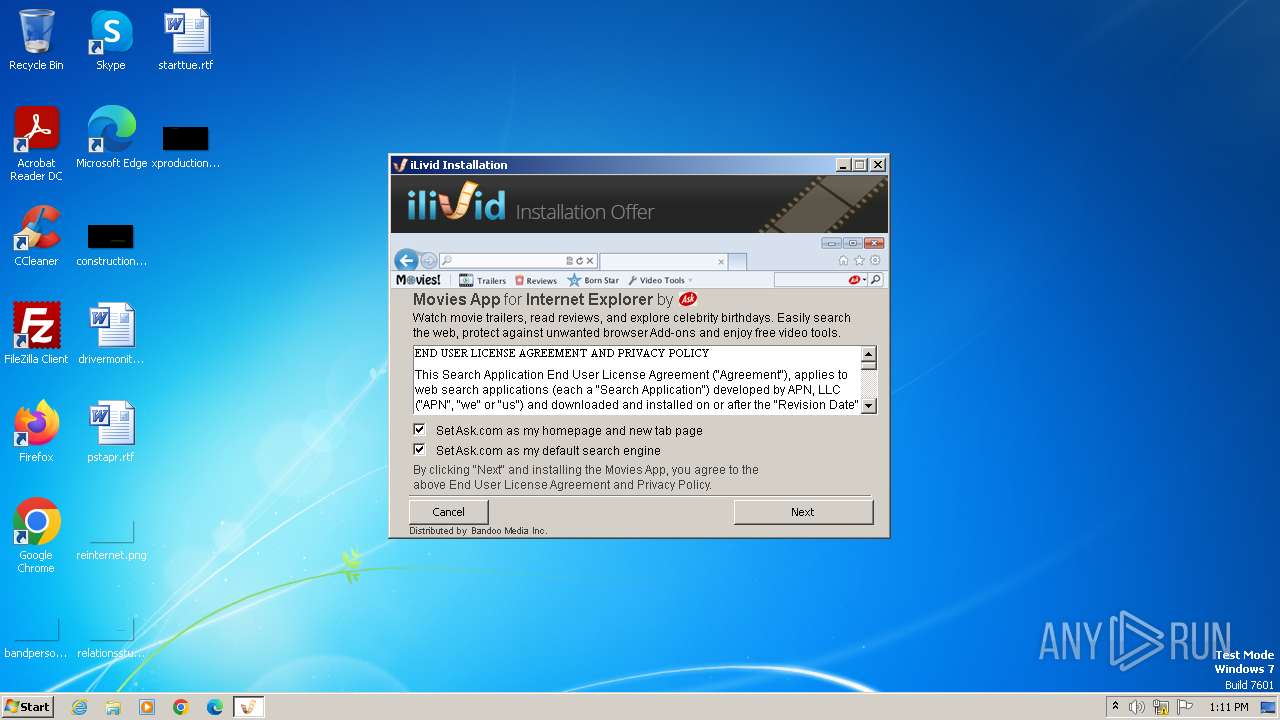Click the license scrollbar thumb
Image resolution: width=1280 pixels, height=720 pixels.
click(x=868, y=366)
